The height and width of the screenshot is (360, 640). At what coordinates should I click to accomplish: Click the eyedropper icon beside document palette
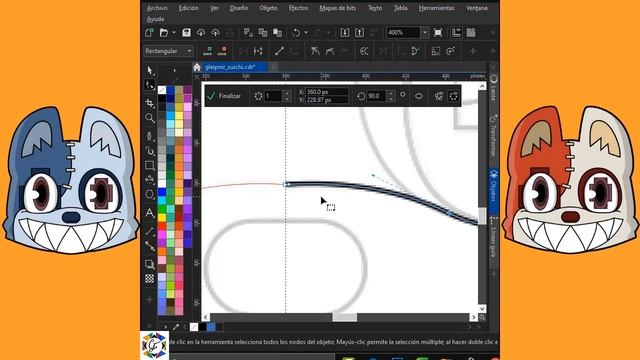click(x=176, y=327)
